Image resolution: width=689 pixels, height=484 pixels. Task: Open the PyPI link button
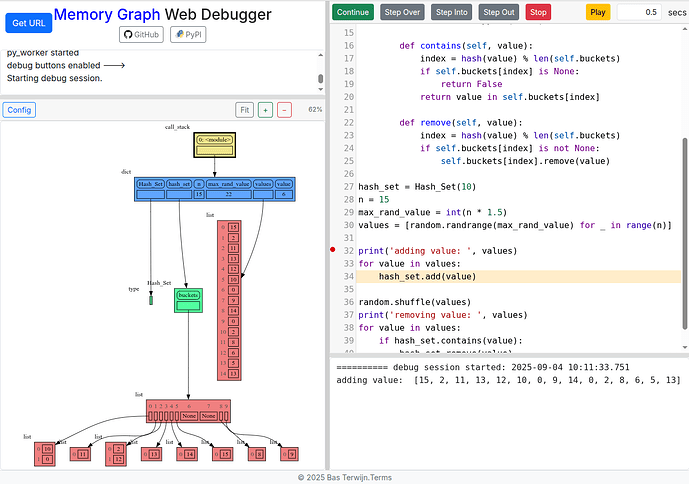tap(188, 34)
